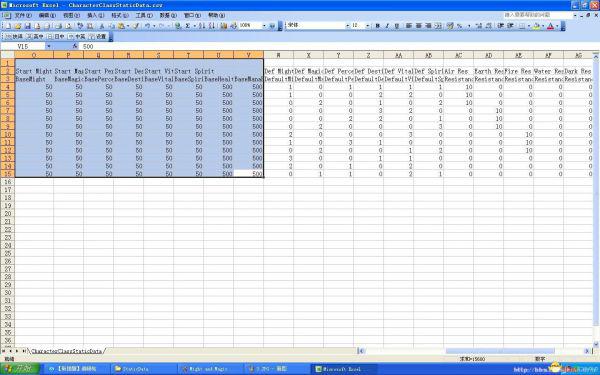Click the Save icon in the toolbar
The width and height of the screenshot is (600, 375).
28,26
